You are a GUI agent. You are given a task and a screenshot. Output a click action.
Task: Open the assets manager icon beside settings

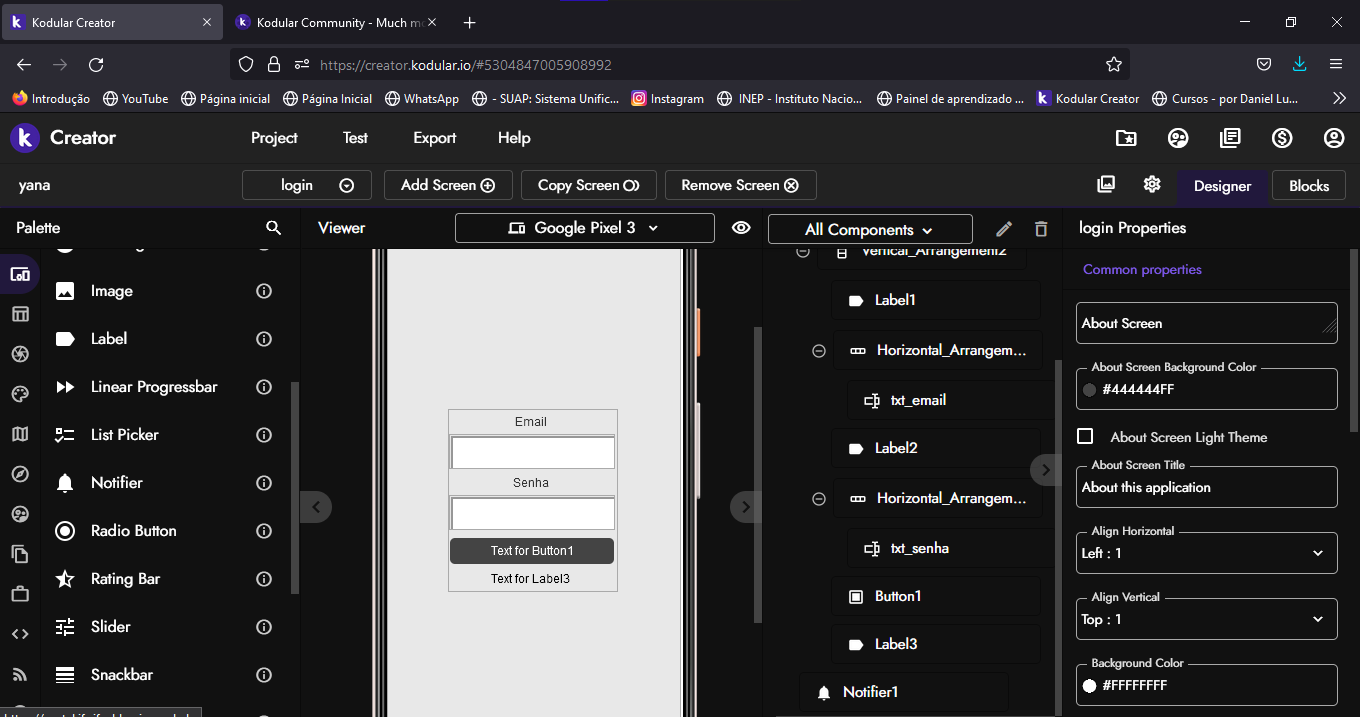(x=1106, y=185)
